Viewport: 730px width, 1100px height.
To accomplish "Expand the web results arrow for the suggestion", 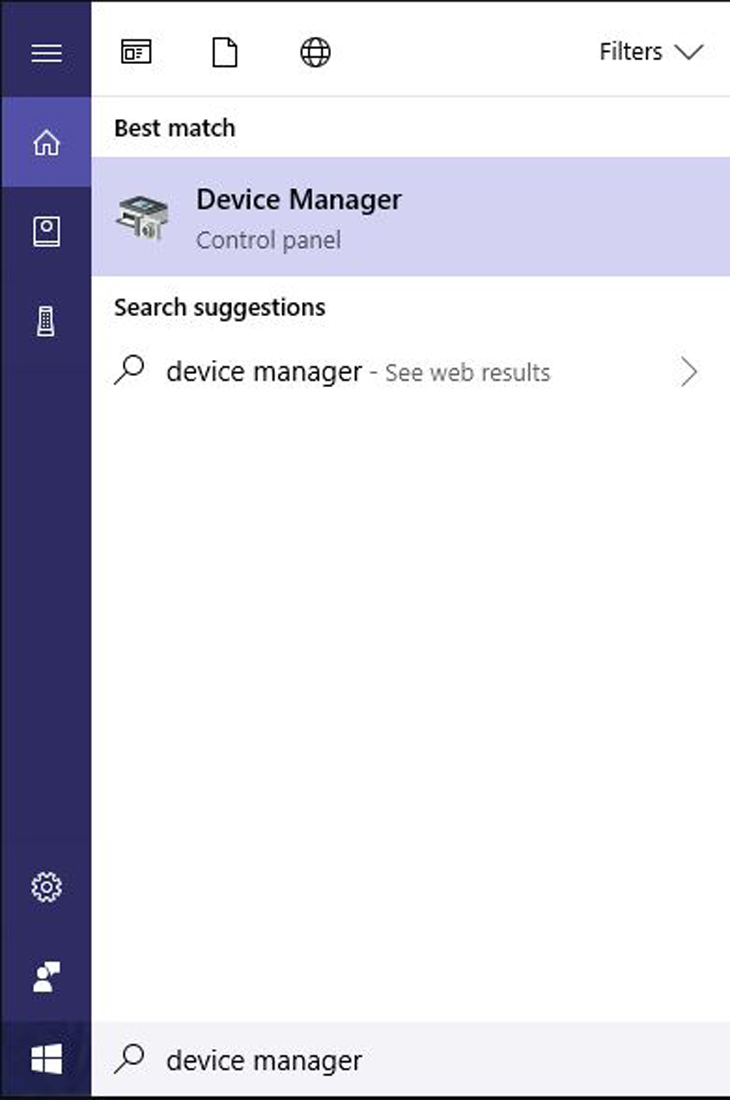I will (689, 373).
